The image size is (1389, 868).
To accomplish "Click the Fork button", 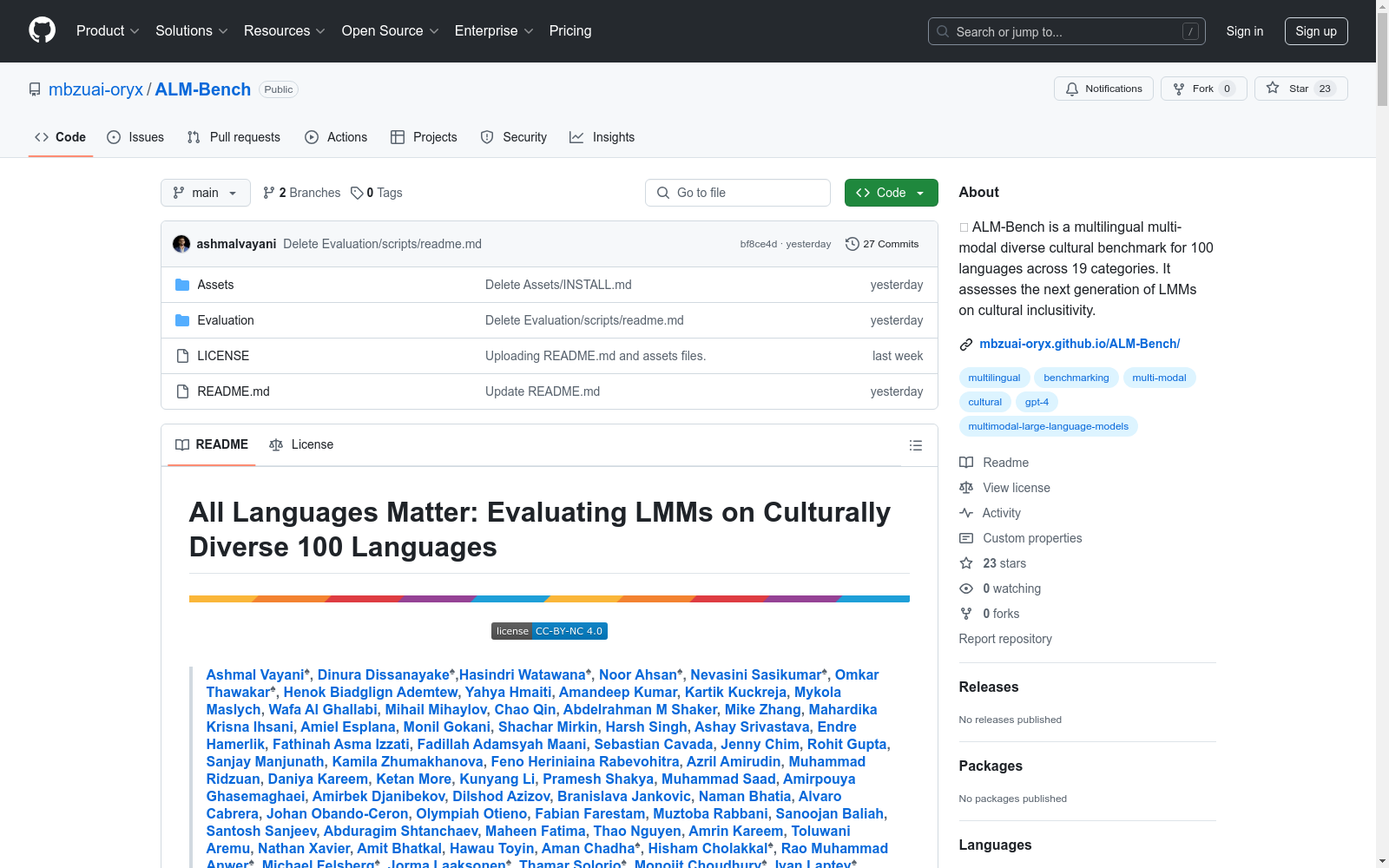I will (x=1203, y=89).
